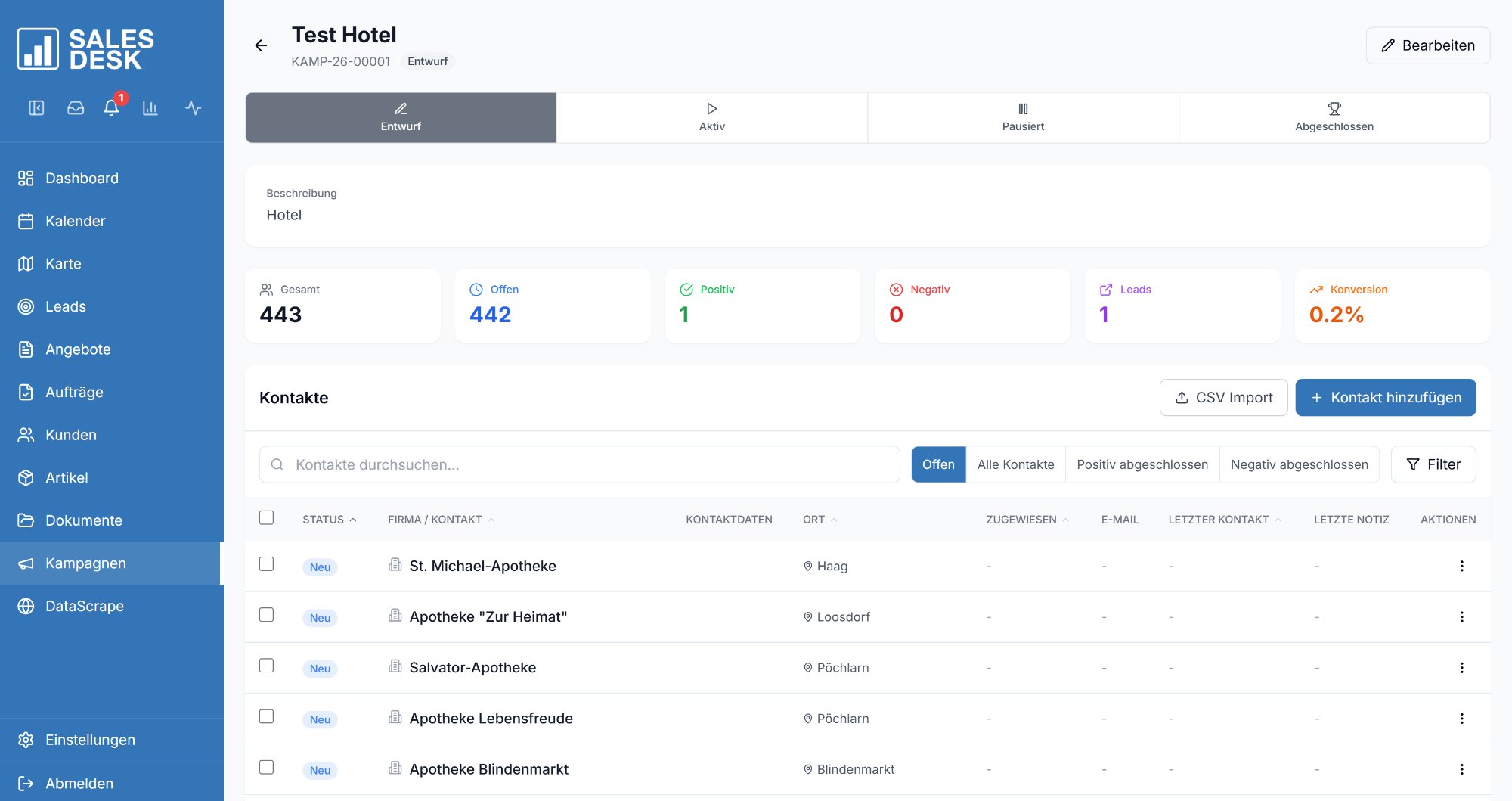Check the select-all checkbox in table header

[267, 517]
